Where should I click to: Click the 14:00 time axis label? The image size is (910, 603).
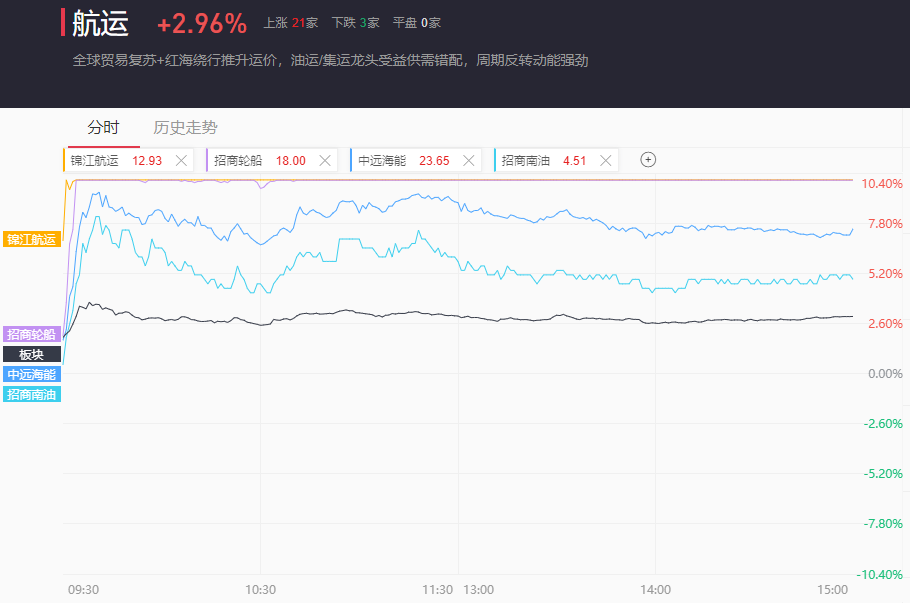[655, 589]
